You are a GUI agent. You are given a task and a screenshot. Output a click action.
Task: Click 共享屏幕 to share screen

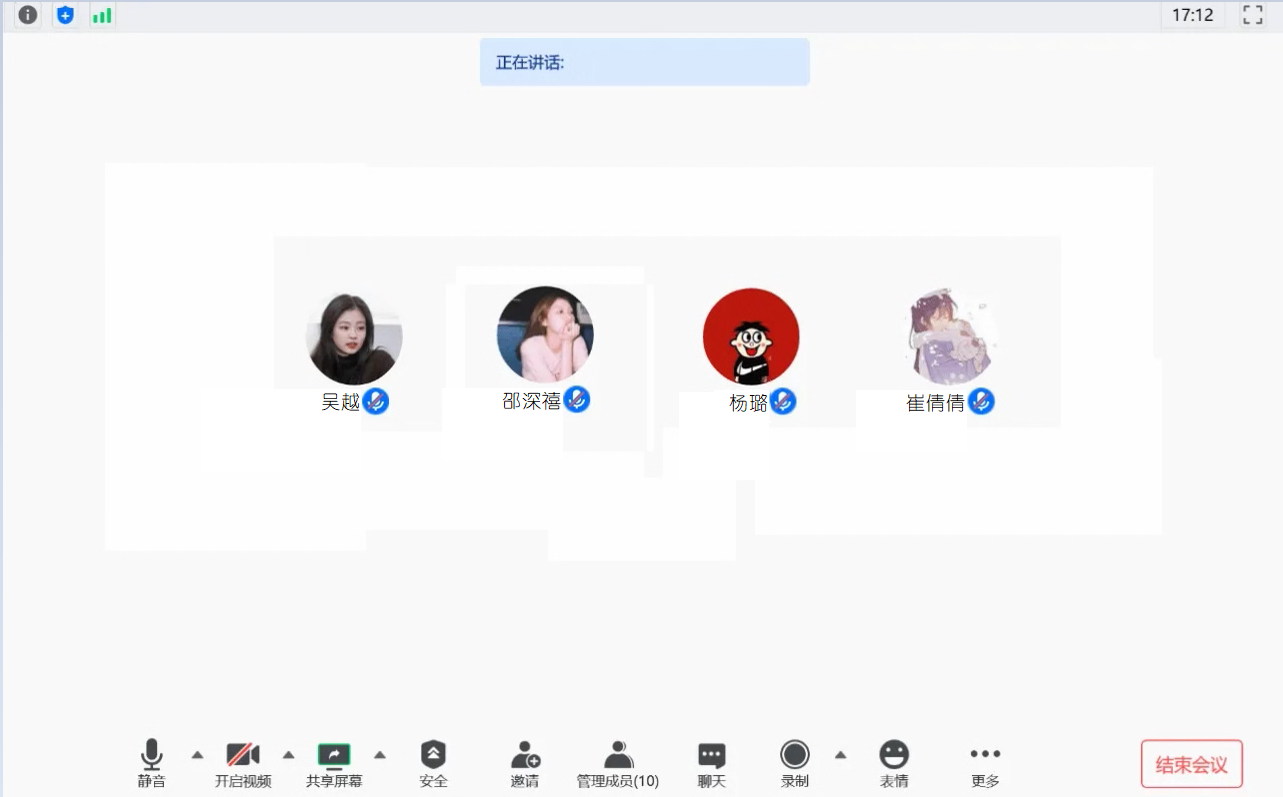pos(334,764)
